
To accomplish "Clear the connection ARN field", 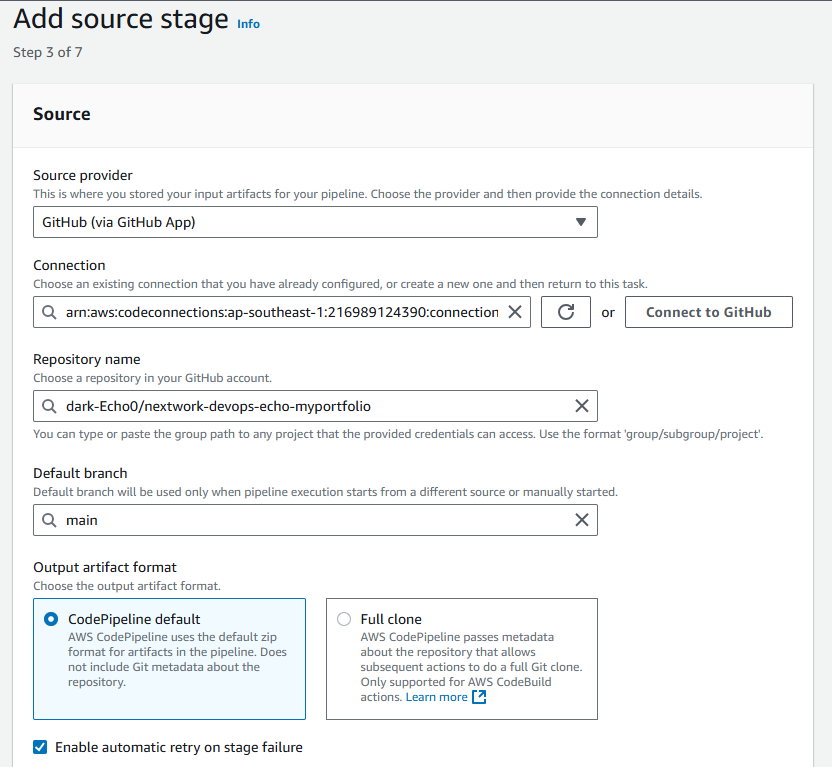I will (515, 312).
